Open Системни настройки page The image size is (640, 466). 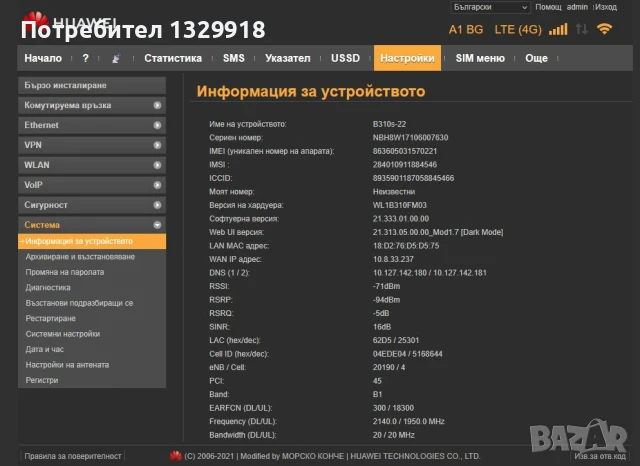[63, 334]
